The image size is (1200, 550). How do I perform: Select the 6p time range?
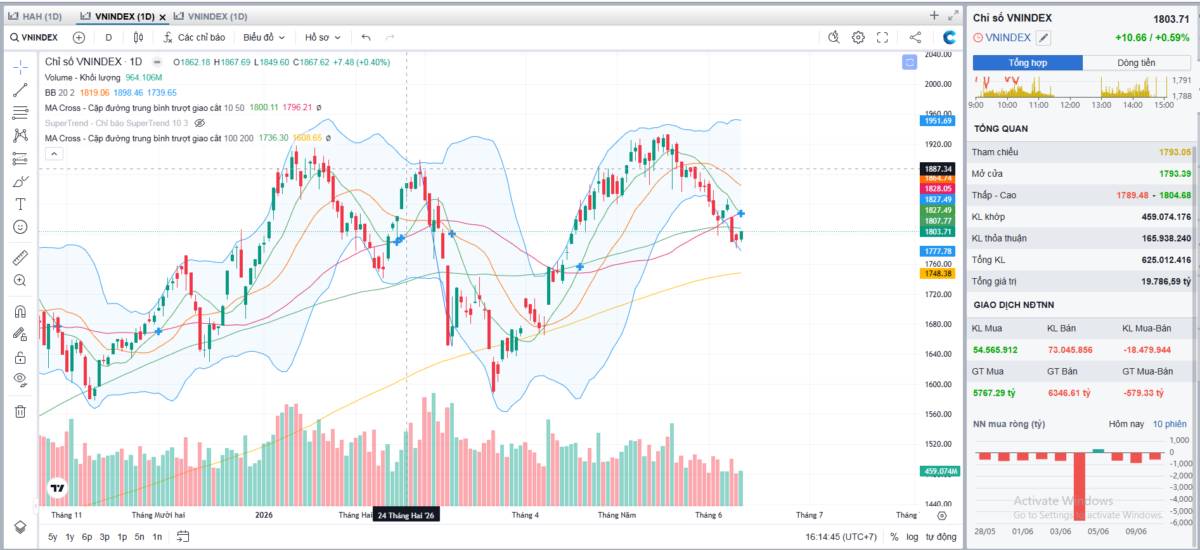[x=87, y=537]
